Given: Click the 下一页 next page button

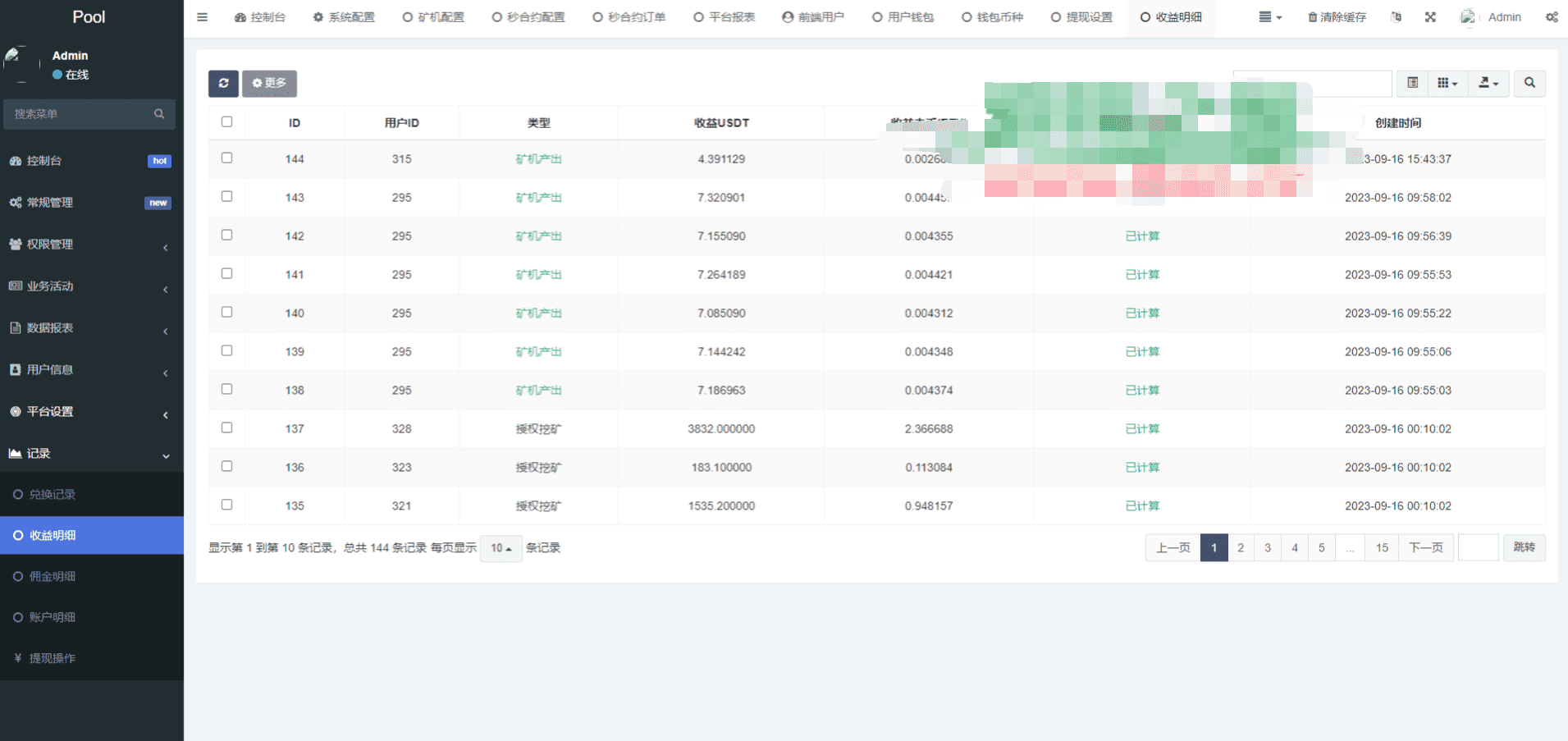Looking at the screenshot, I should [1426, 548].
